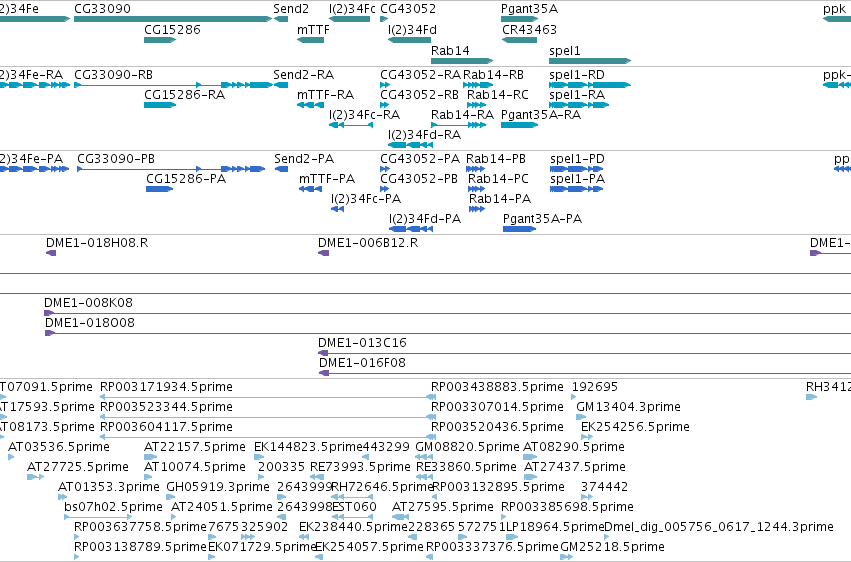Open the RP003438883.5prime EST label
Screen dimensions: 851x562
497,387
